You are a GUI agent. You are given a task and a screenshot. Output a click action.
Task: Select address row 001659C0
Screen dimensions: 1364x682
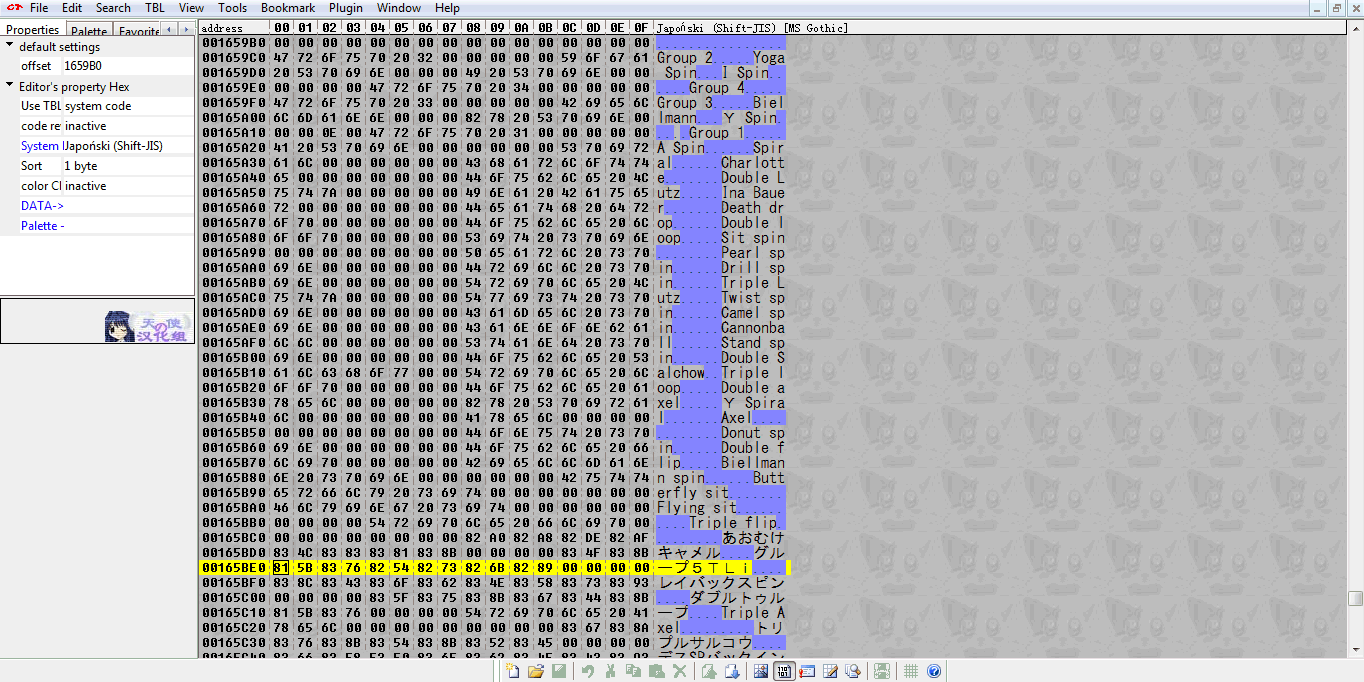[234, 58]
